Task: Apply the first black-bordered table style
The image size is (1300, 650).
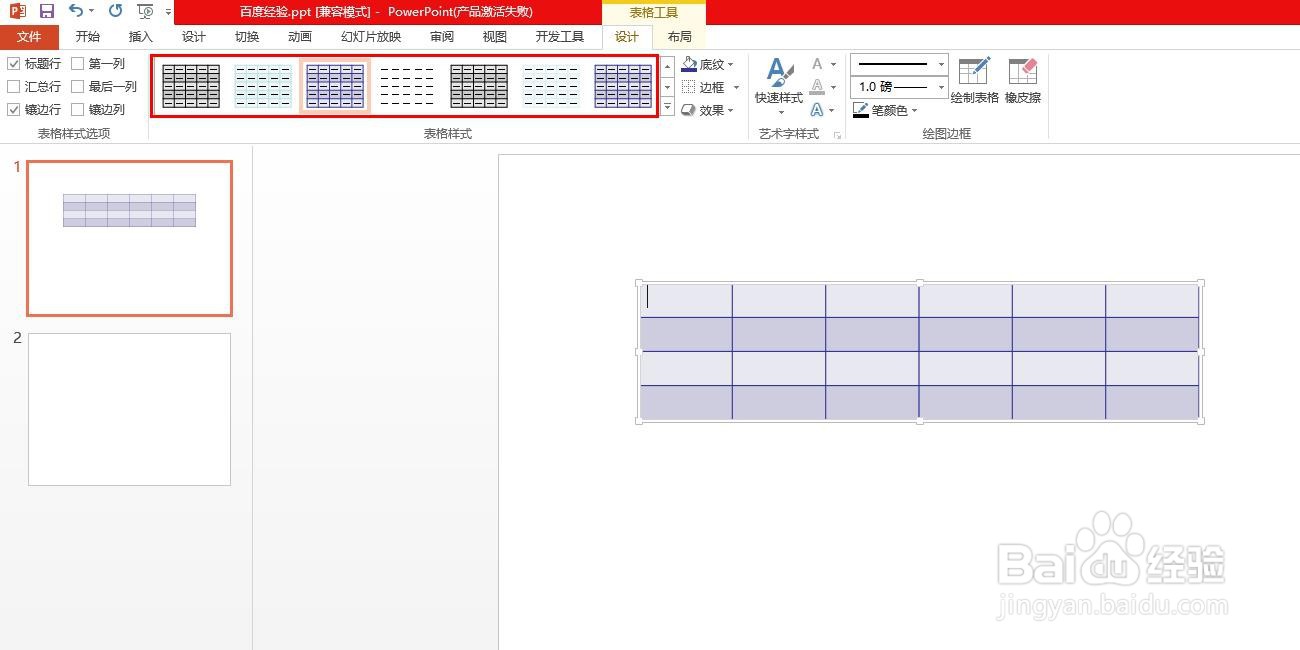Action: pyautogui.click(x=191, y=87)
